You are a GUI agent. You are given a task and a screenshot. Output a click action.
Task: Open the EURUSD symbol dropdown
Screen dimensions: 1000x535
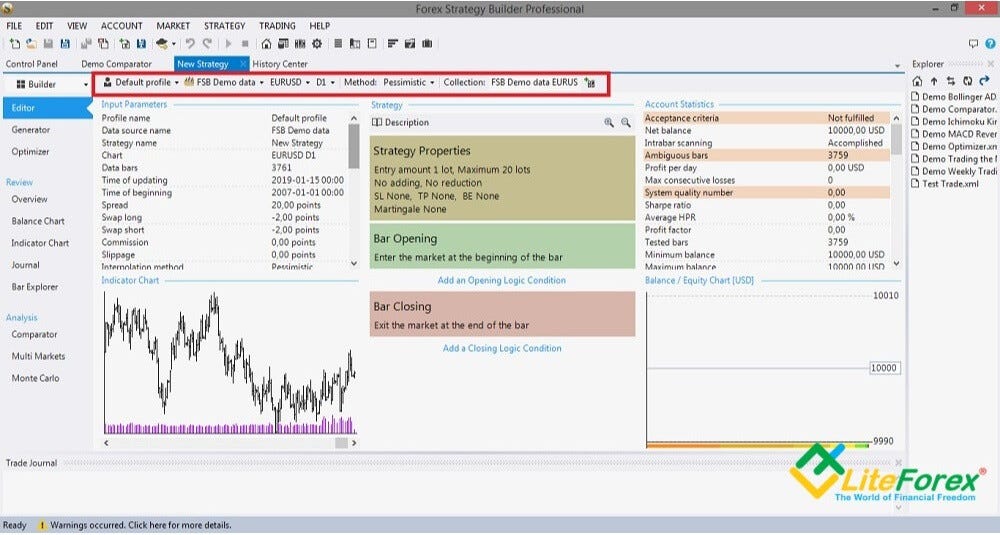290,82
